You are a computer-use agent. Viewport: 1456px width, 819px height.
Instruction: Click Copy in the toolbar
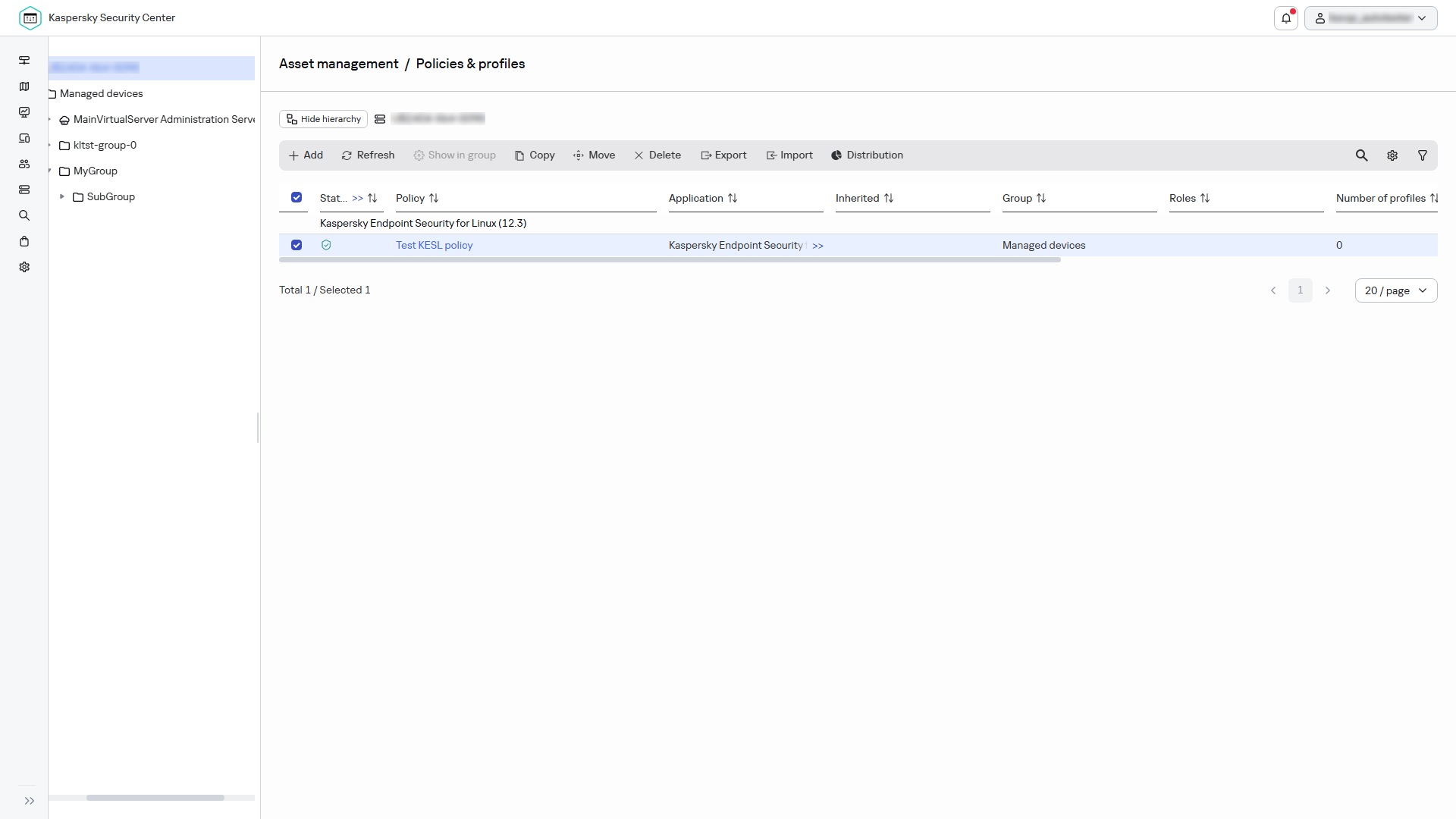pos(535,155)
